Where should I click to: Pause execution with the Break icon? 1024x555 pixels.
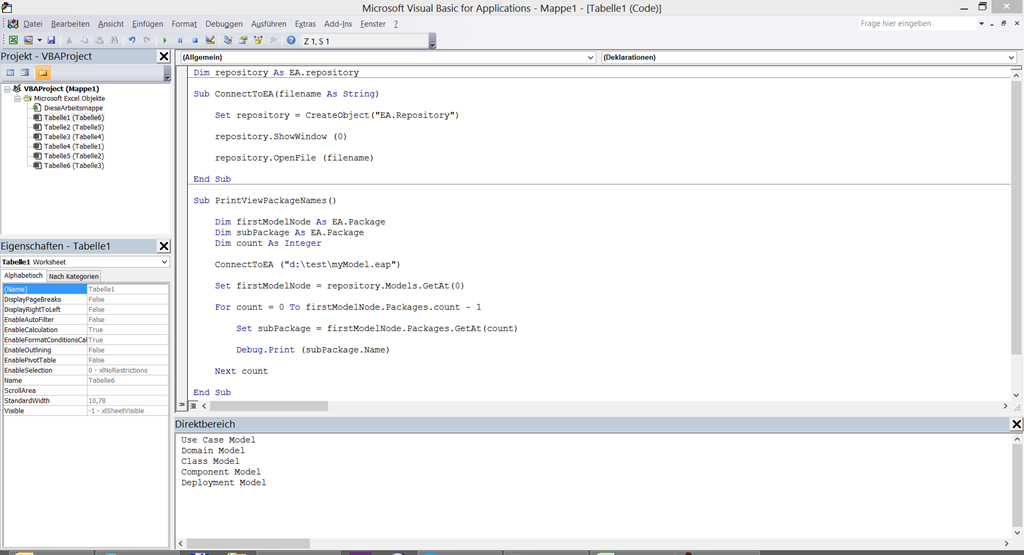point(180,40)
